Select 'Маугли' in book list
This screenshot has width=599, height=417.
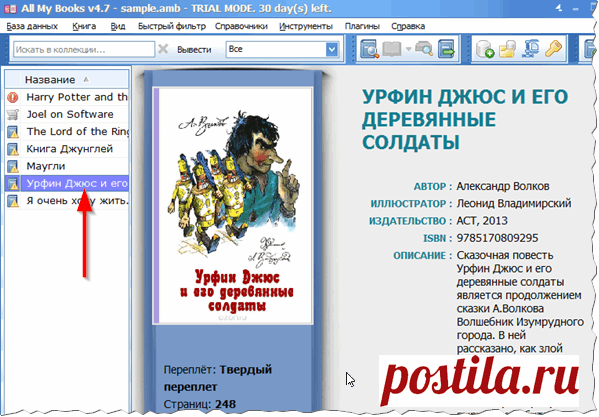(x=67, y=166)
